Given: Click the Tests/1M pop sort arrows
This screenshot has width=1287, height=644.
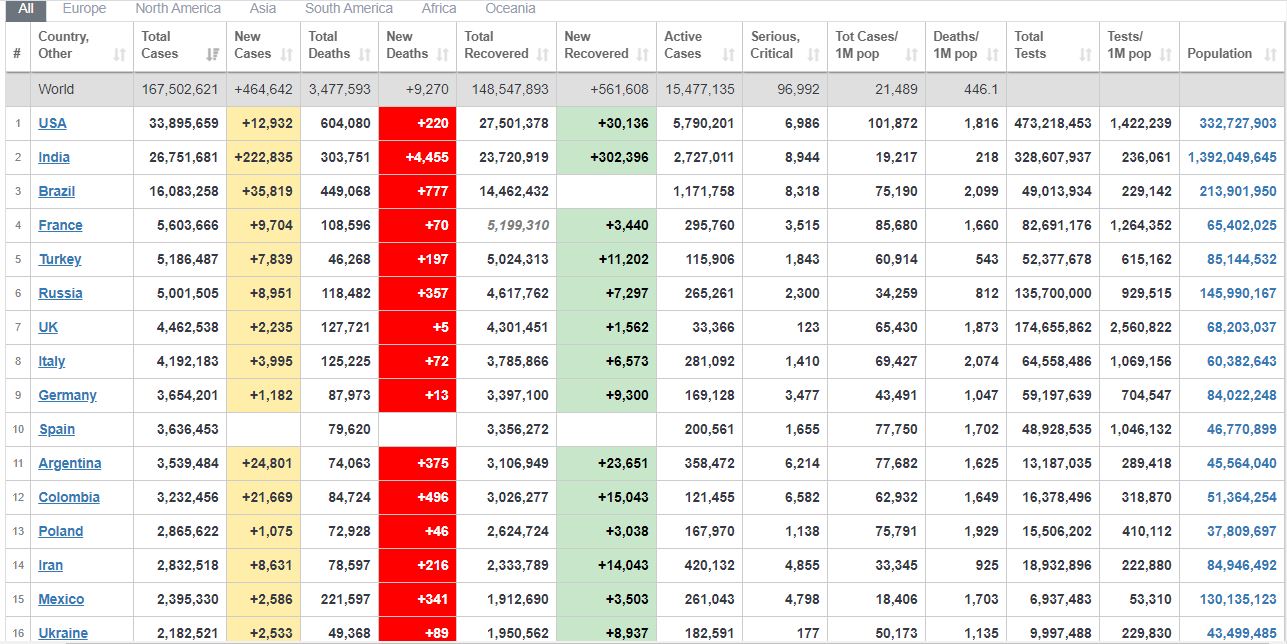Looking at the screenshot, I should [1165, 55].
